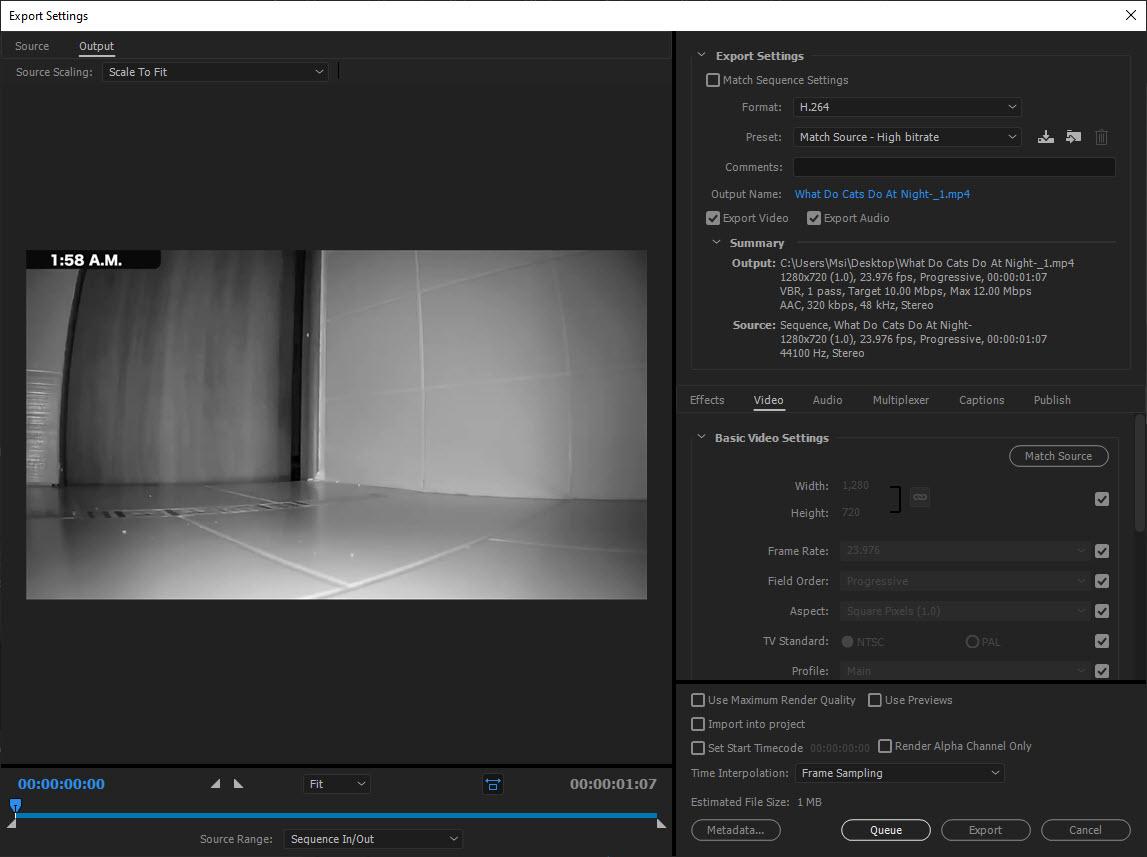Click the Metadata button

click(x=736, y=830)
